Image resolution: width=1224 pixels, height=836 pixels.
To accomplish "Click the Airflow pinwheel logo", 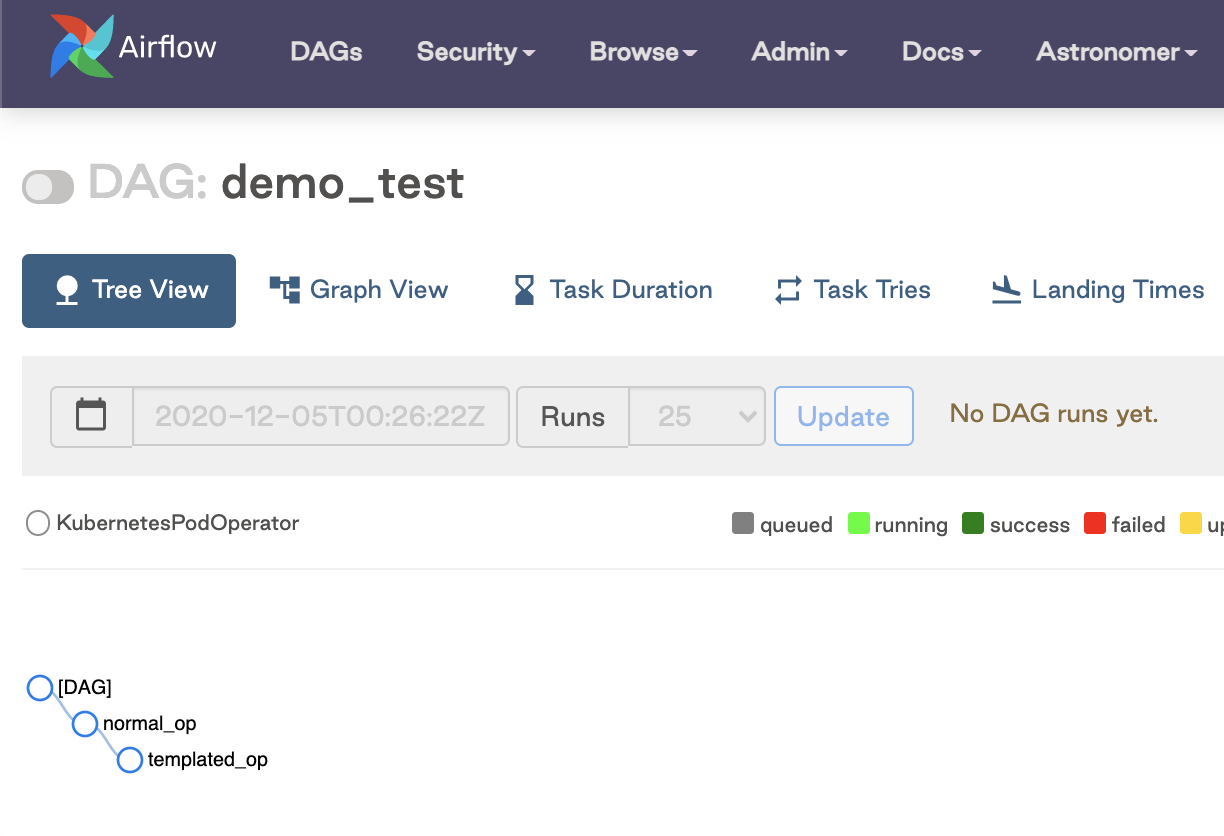I will click(x=81, y=46).
